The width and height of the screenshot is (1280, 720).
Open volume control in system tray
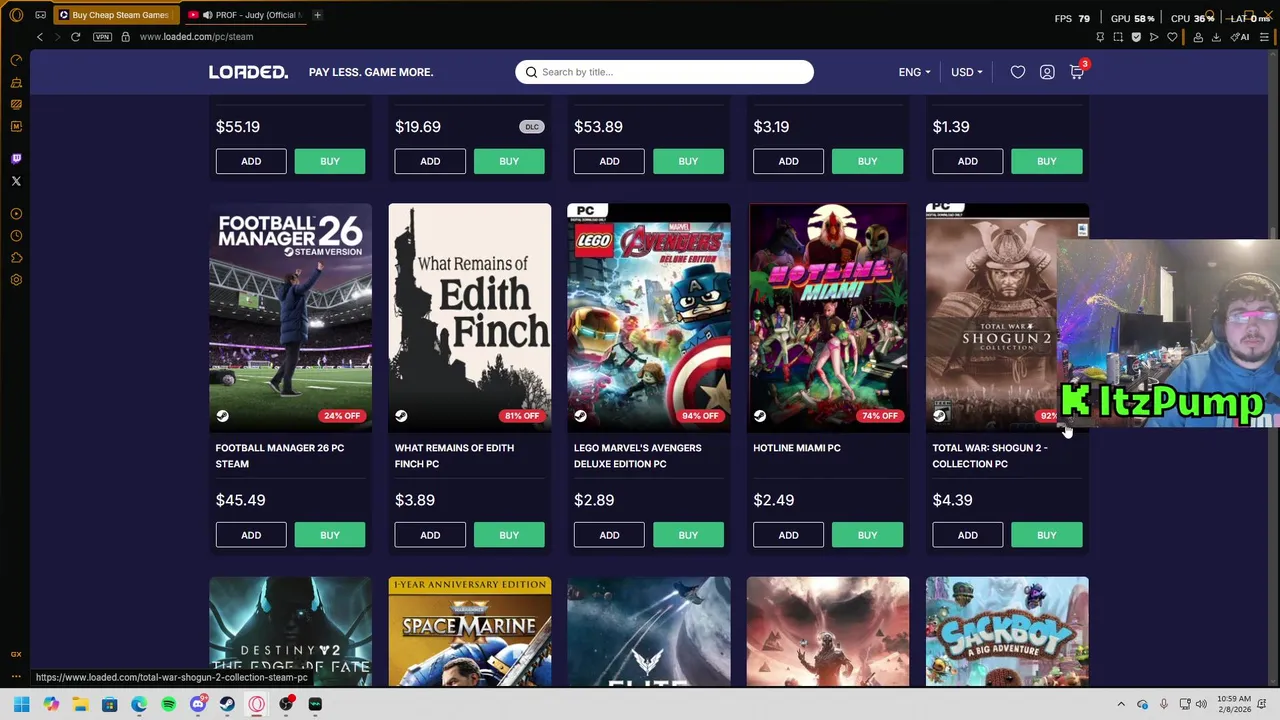(x=1201, y=704)
